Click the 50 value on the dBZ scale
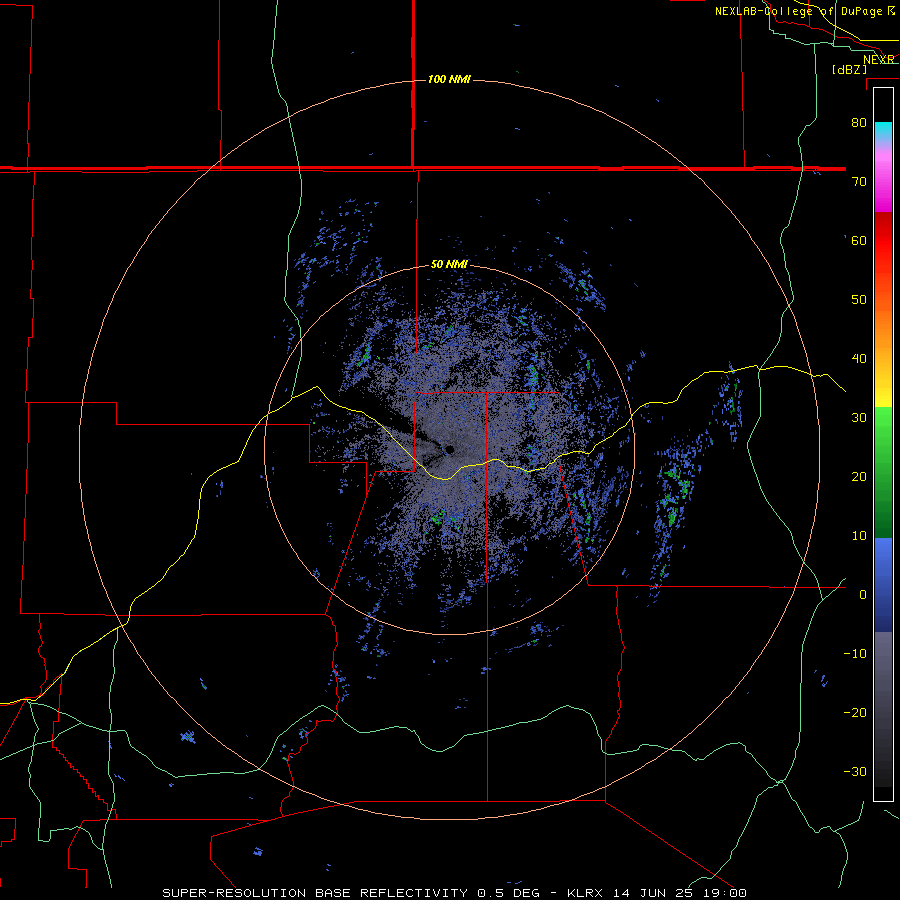Screen dimensions: 900x900 point(859,300)
